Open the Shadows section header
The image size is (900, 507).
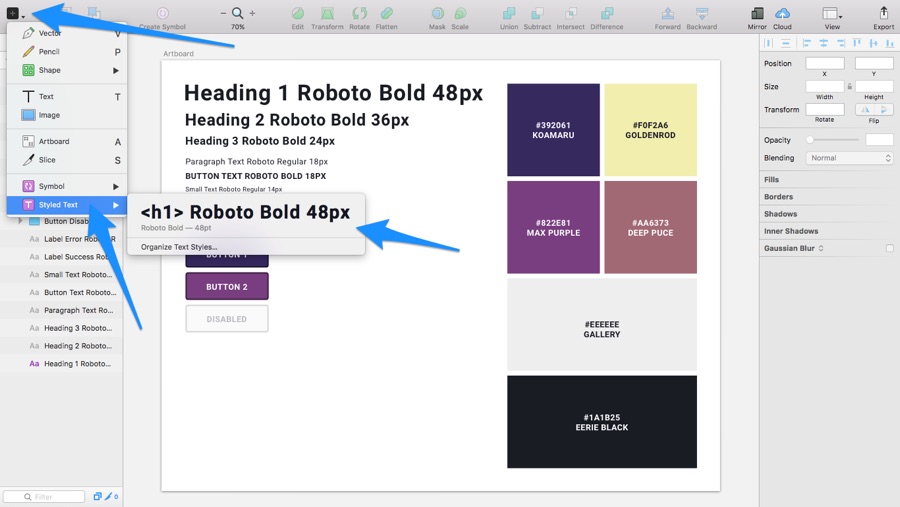tap(780, 214)
